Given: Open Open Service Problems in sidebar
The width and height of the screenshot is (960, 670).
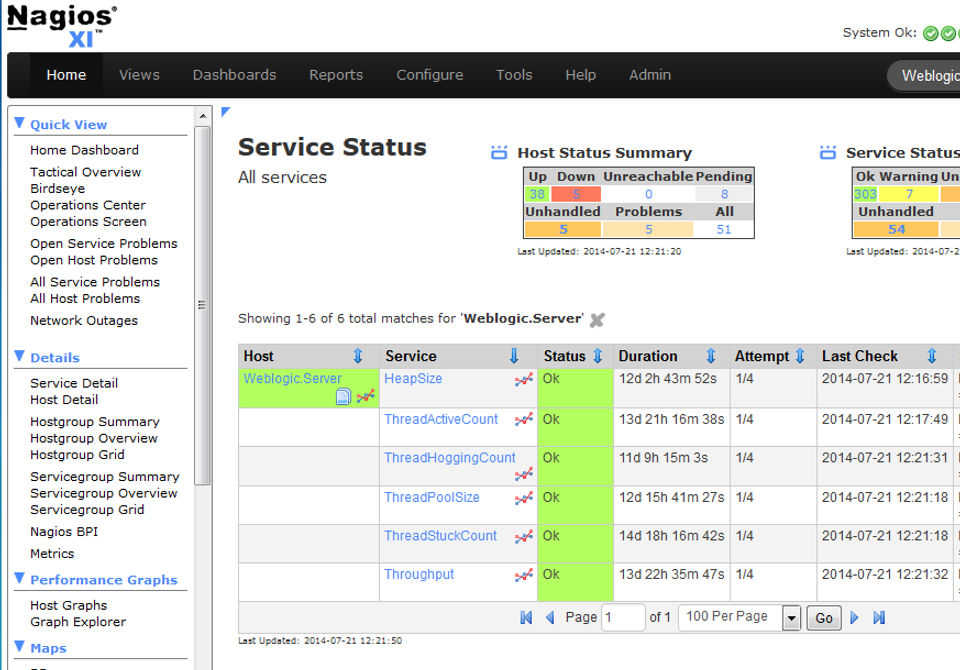Looking at the screenshot, I should click(x=104, y=244).
